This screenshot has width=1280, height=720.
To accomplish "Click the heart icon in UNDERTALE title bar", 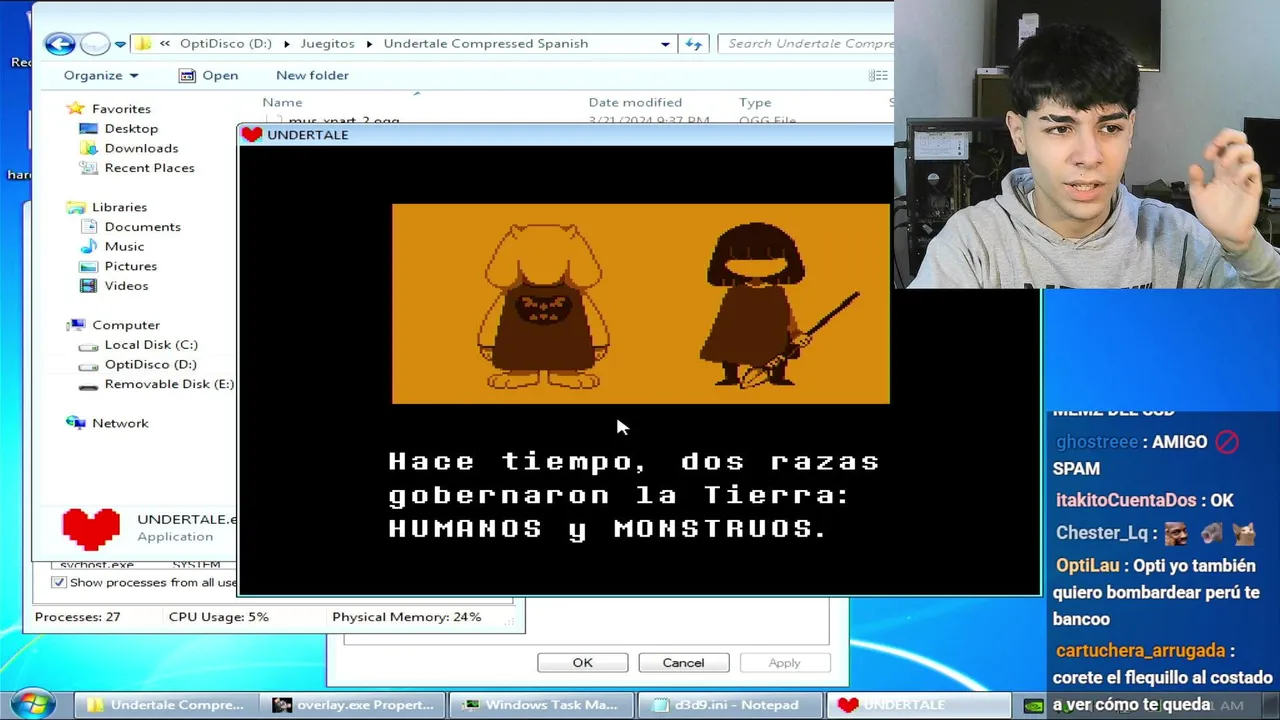I will (252, 134).
